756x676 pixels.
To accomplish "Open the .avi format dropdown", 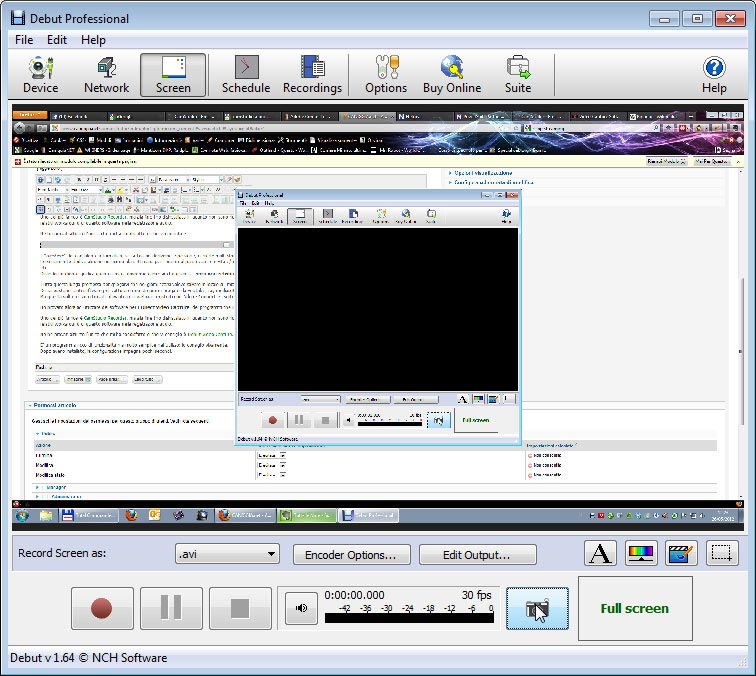I will 227,554.
